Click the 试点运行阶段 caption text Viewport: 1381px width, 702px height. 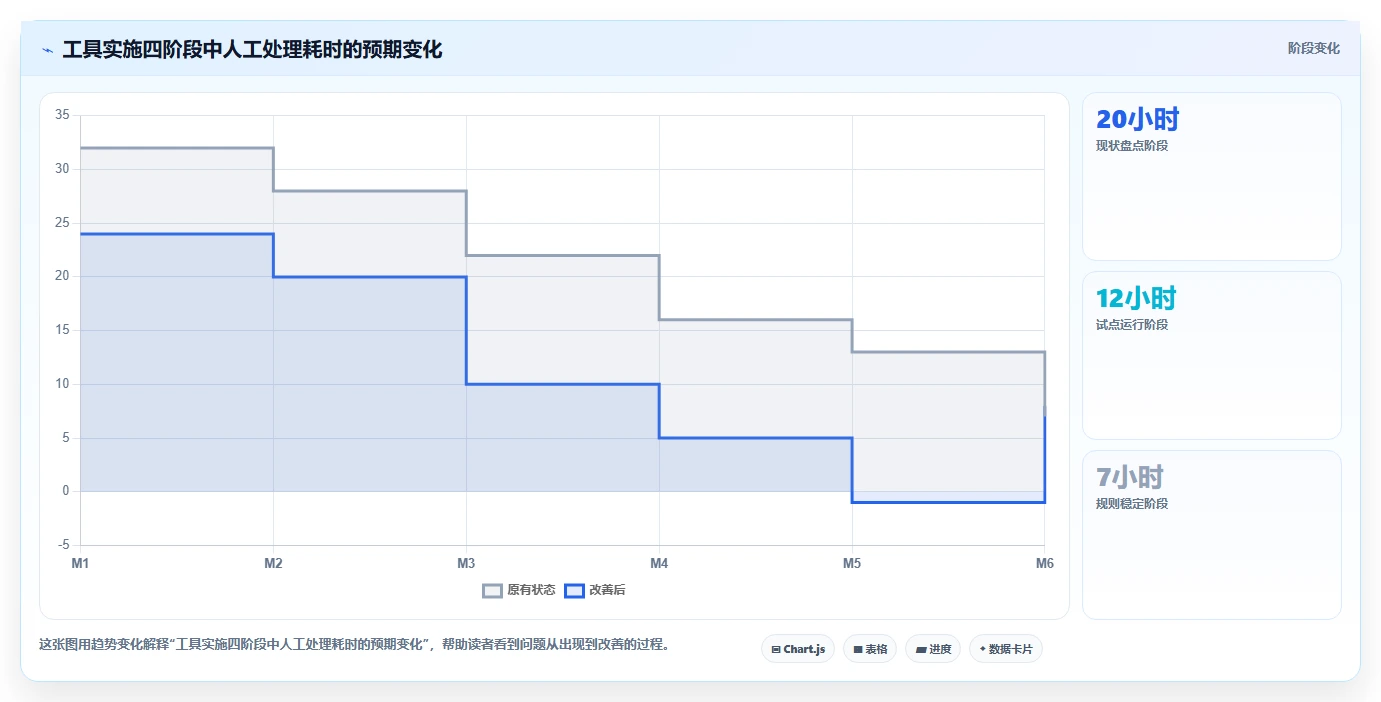point(1132,325)
